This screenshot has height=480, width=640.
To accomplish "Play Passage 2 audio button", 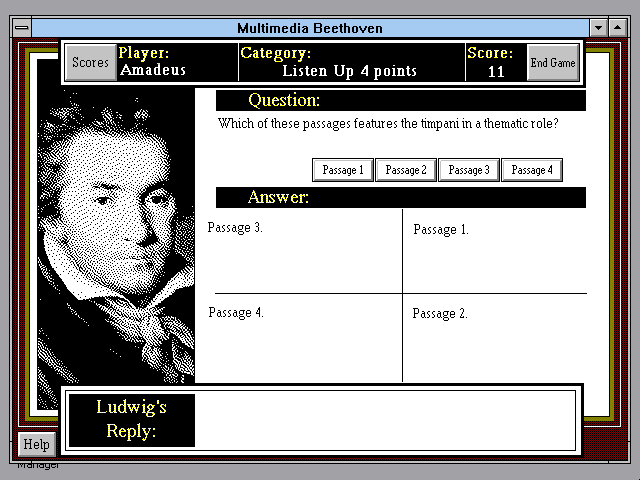I will click(406, 170).
